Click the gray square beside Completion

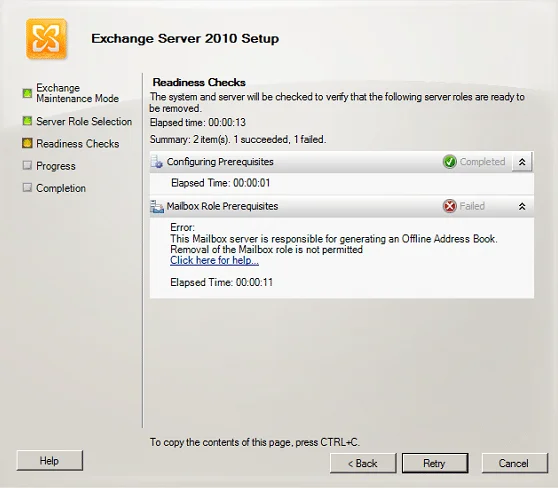pyautogui.click(x=27, y=188)
